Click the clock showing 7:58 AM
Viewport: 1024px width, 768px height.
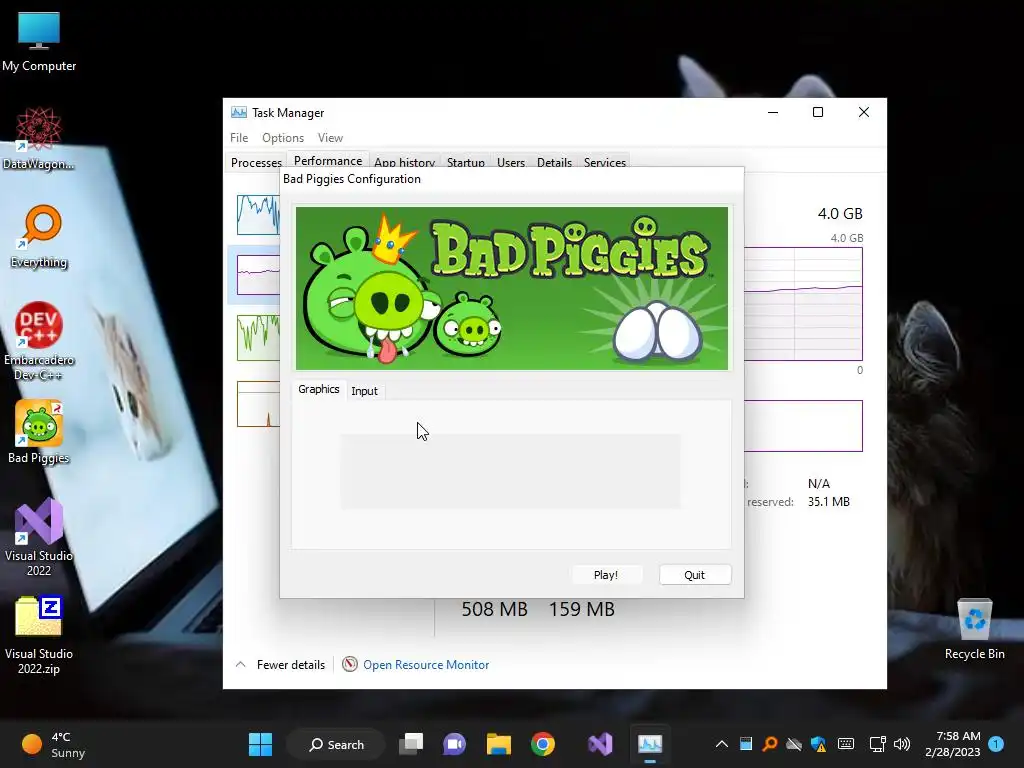[x=953, y=744]
